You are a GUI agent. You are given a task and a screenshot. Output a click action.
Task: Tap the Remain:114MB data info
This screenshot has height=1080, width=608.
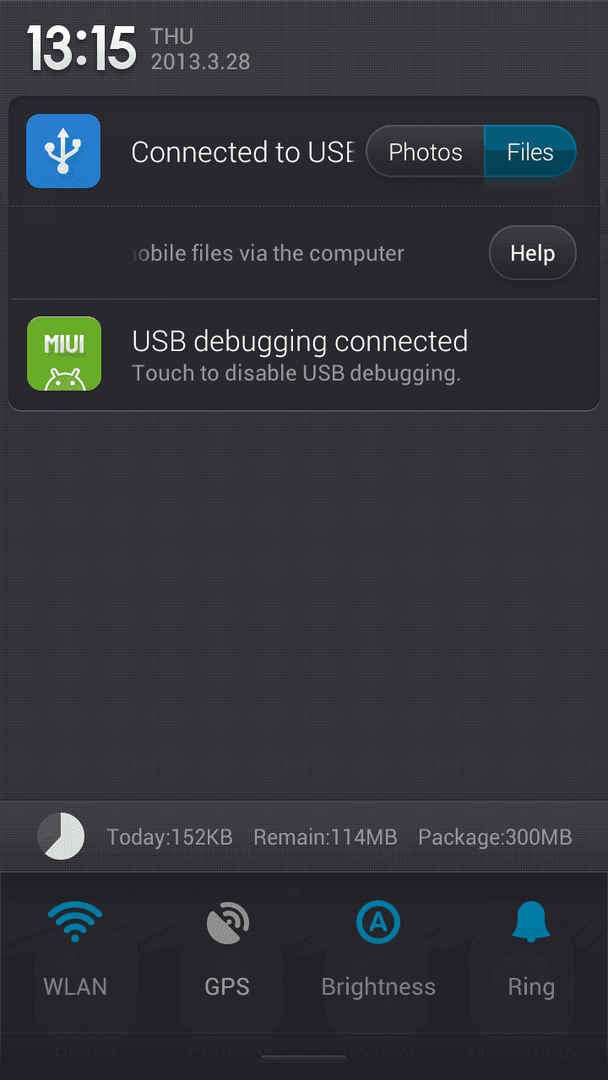point(325,838)
